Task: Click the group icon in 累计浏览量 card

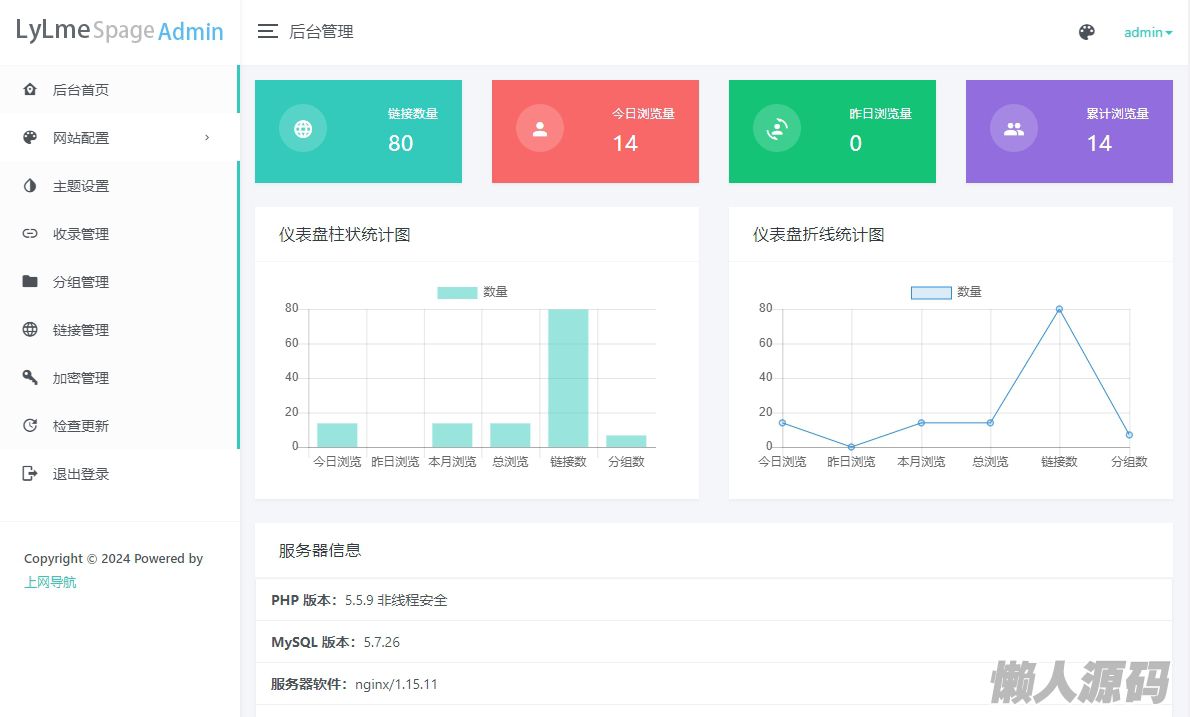Action: pyautogui.click(x=1014, y=129)
